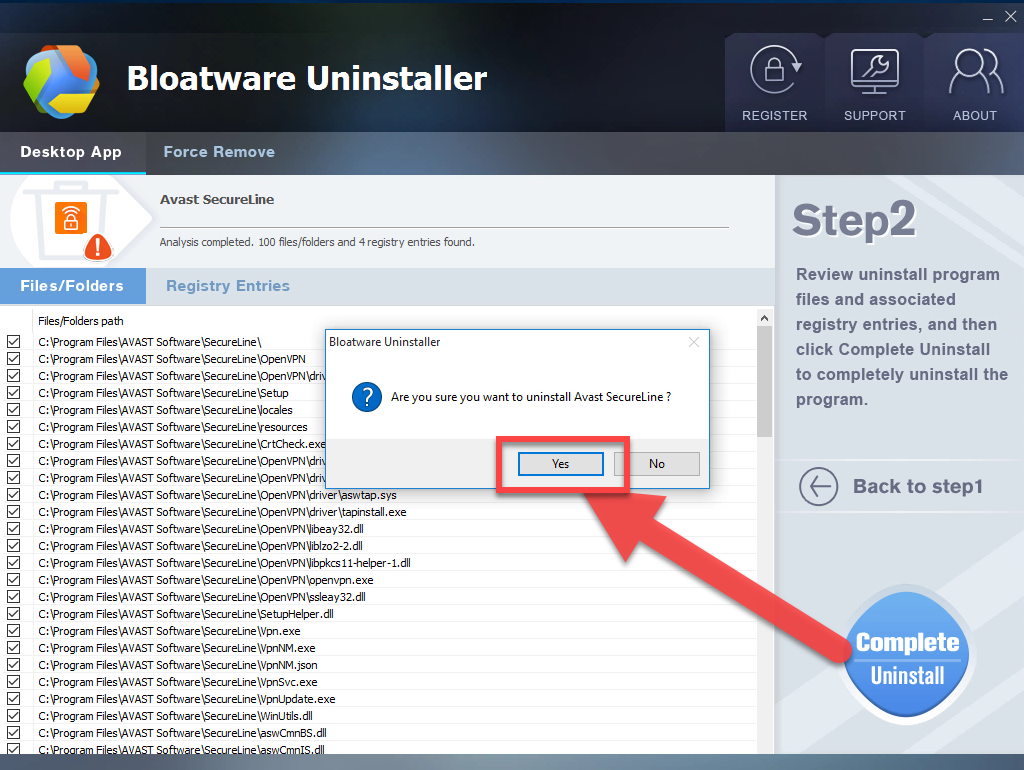Confirm uninstall by clicking Yes
The height and width of the screenshot is (770, 1024).
pyautogui.click(x=560, y=464)
